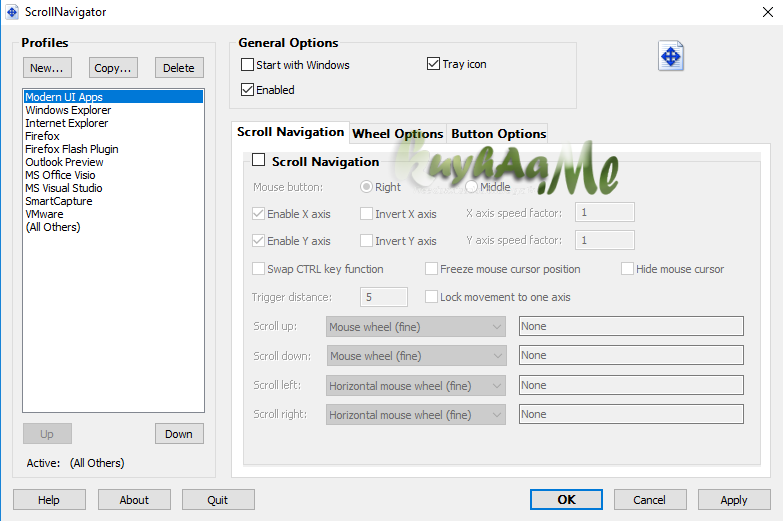Viewport: 783px width, 521px height.
Task: Select the SmartCapture profile
Action: click(113, 201)
